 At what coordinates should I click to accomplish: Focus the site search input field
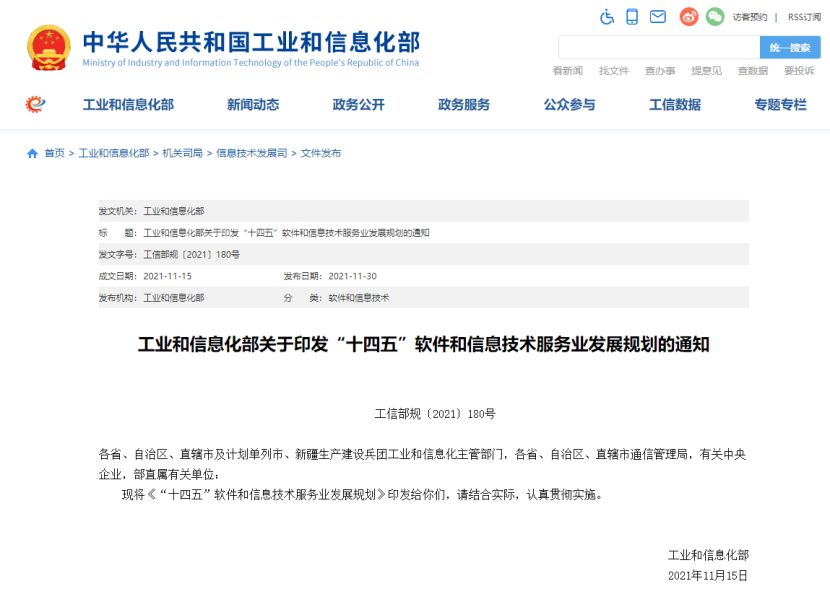coord(659,48)
